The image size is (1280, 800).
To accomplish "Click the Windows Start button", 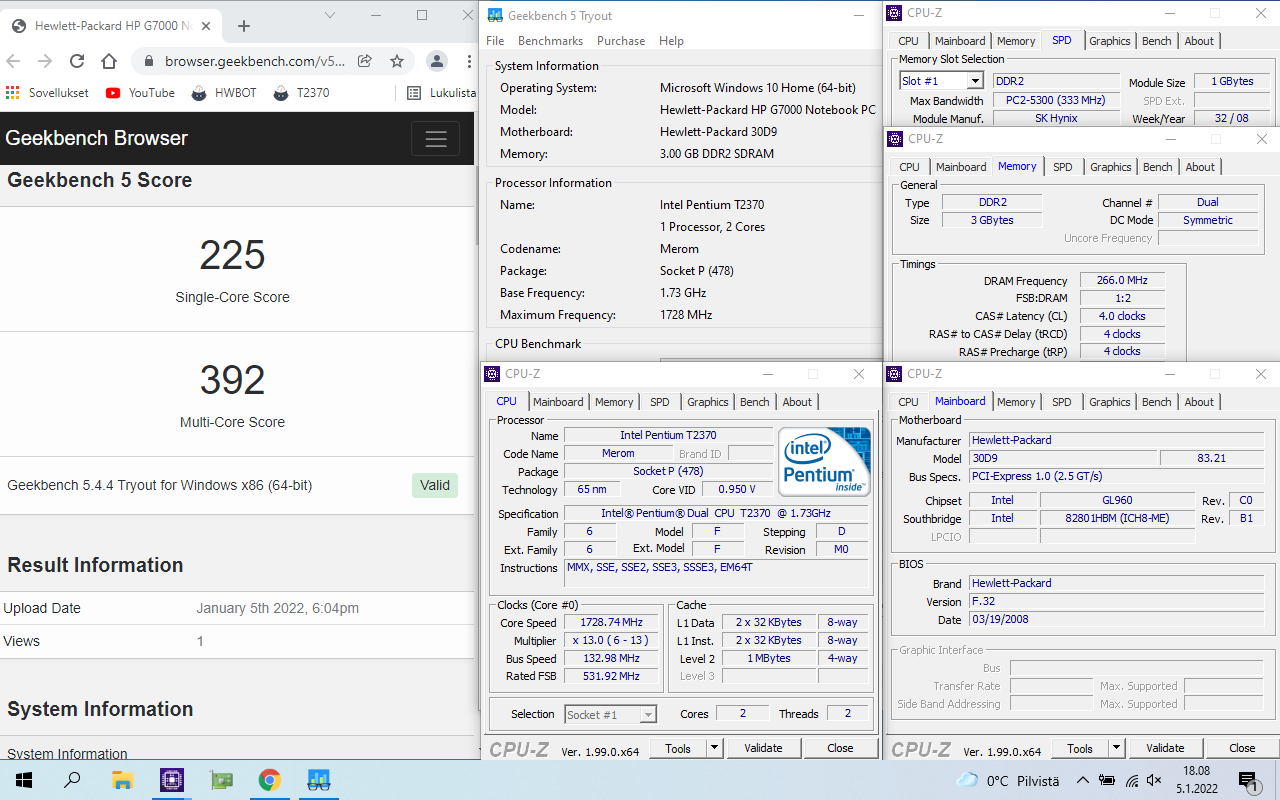I will 24,780.
